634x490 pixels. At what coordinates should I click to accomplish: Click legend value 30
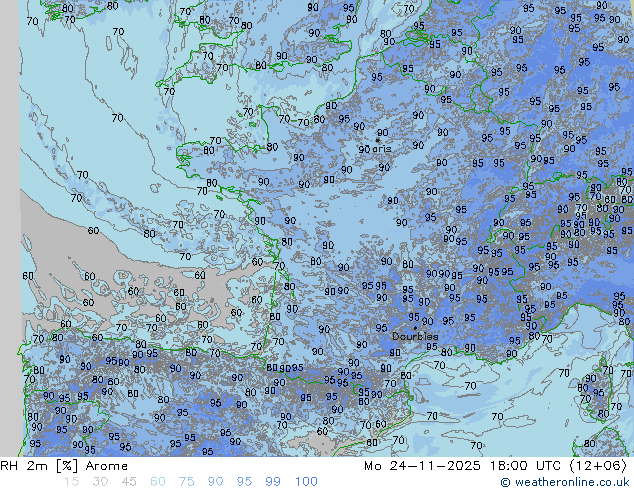pos(100,482)
